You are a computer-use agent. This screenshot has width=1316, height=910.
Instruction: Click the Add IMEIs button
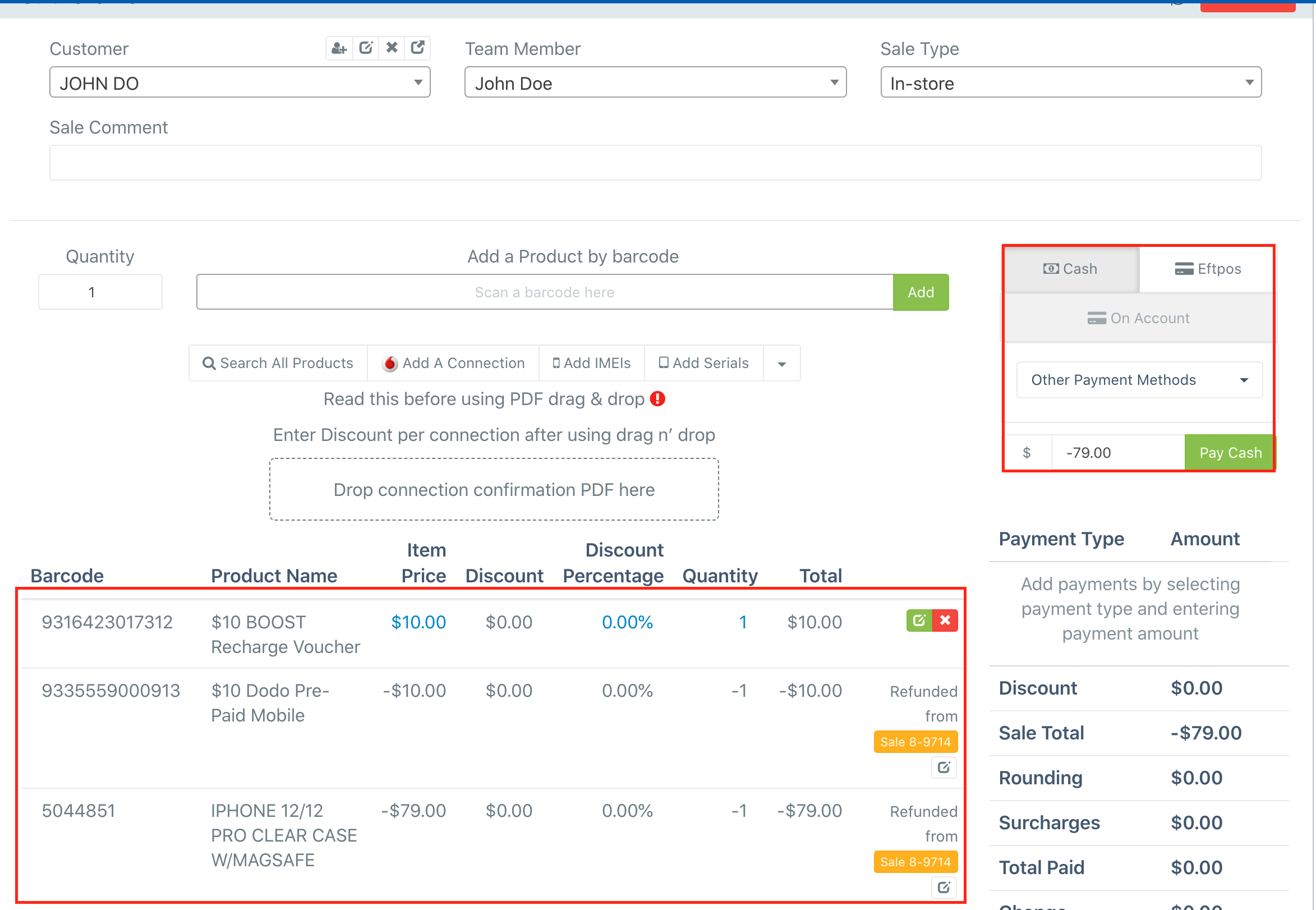[592, 364]
